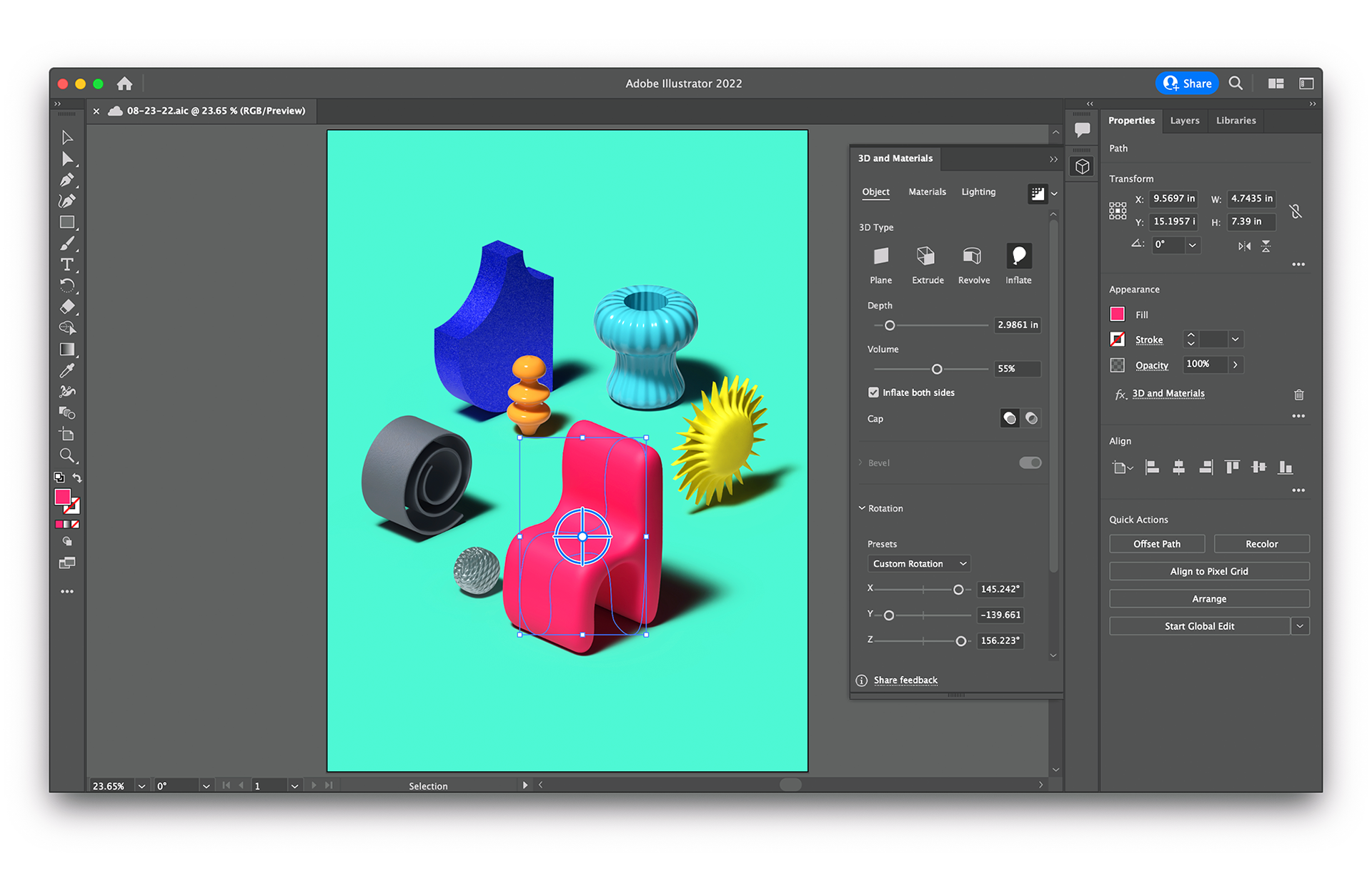Image resolution: width=1372 pixels, height=892 pixels.
Task: Uncheck Inflate both sides checkbox
Action: pyautogui.click(x=873, y=392)
